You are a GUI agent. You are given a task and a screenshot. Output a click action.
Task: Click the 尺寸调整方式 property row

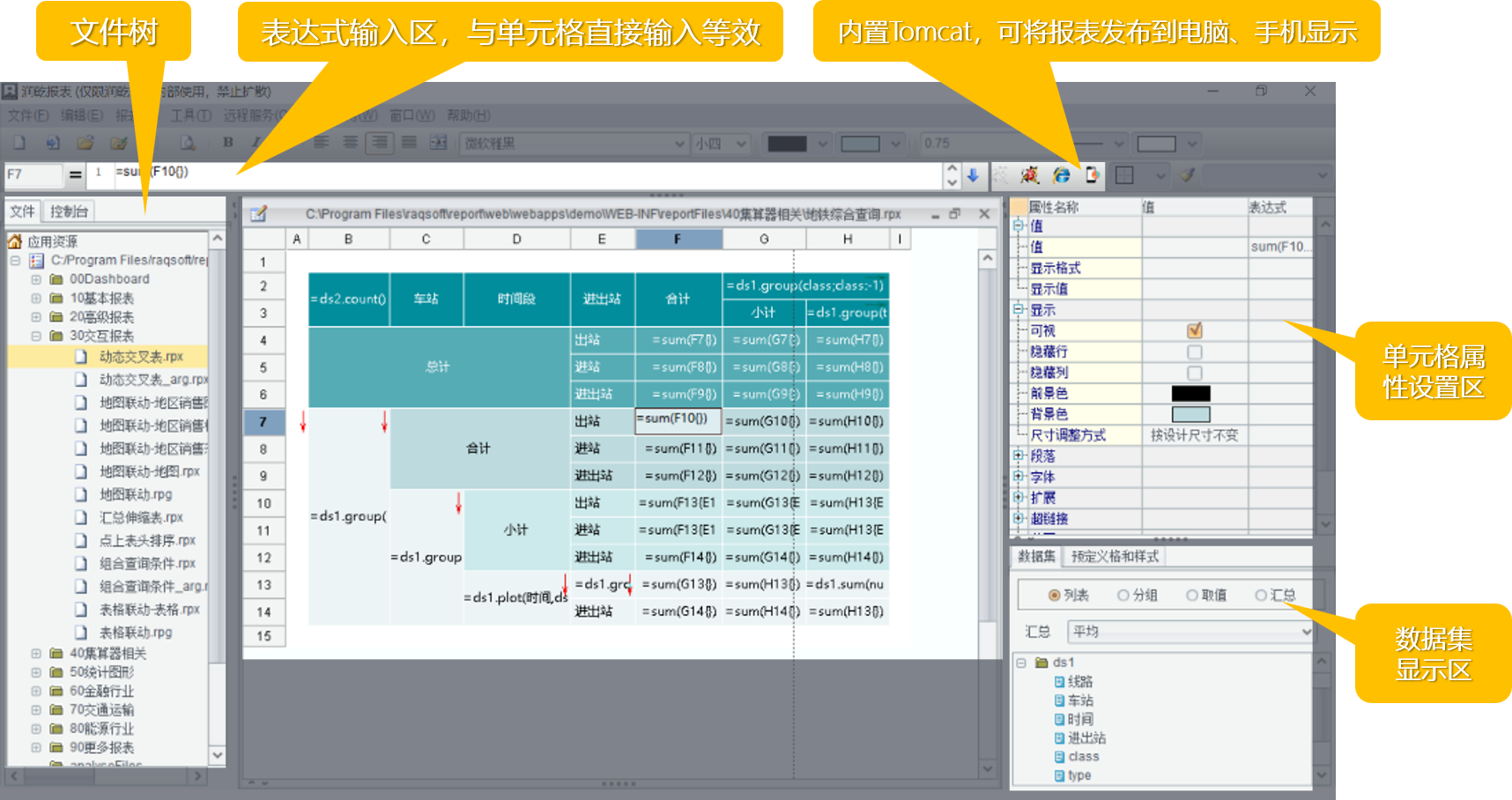[1161, 435]
